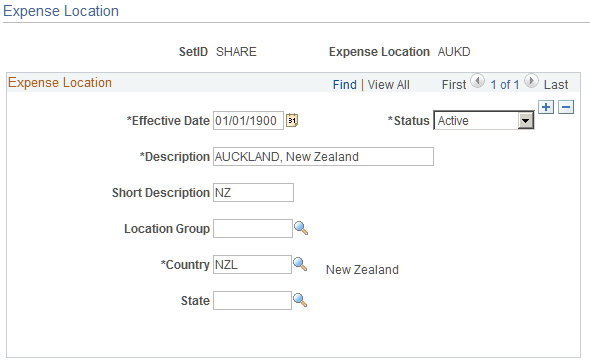Open Country lookup magnifier
The image size is (590, 364).
(300, 264)
